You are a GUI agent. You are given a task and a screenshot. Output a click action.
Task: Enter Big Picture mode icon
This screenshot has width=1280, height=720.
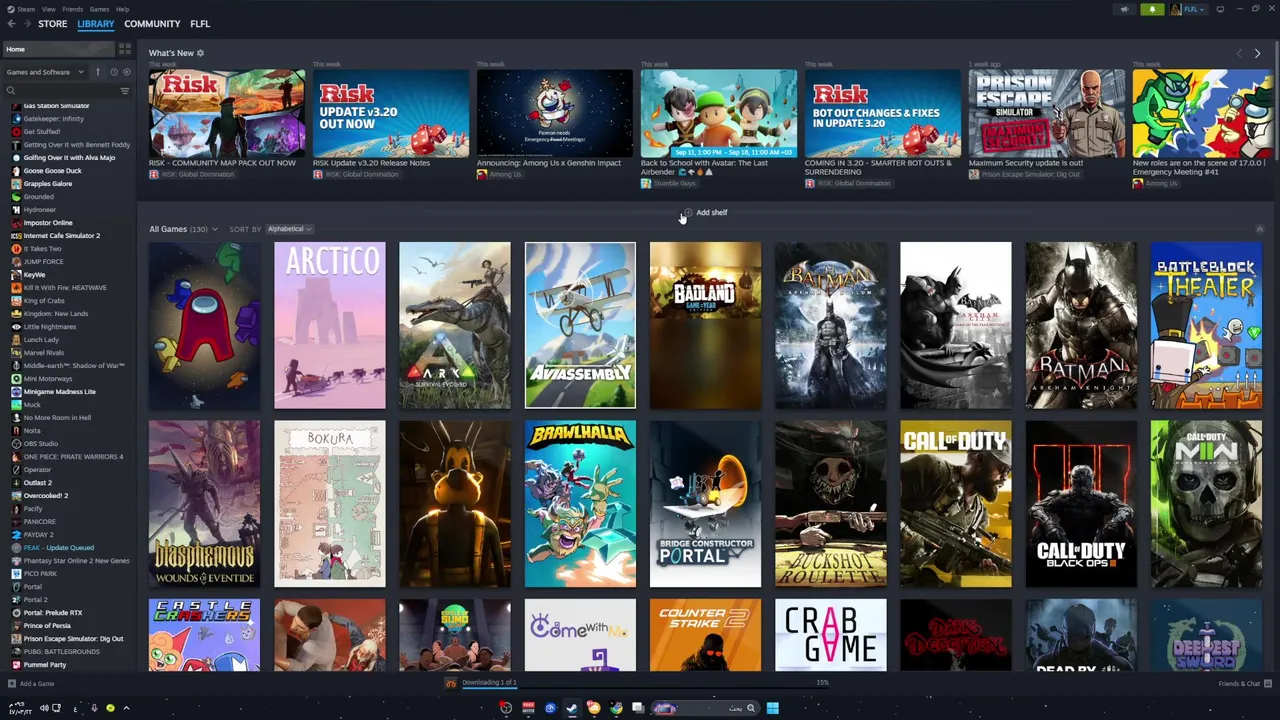[1220, 9]
